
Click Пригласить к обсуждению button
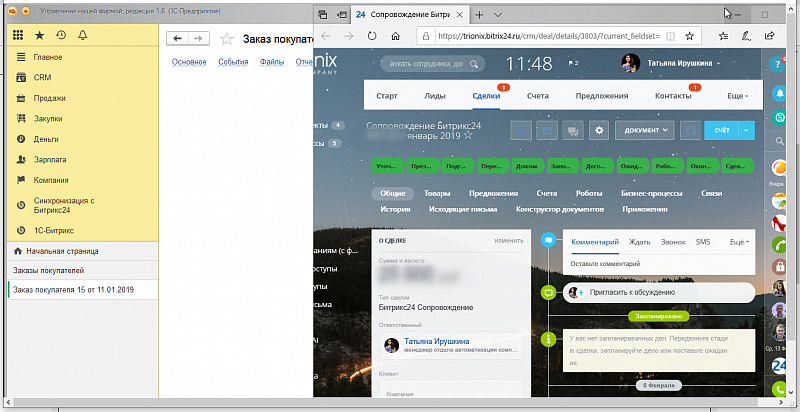tap(659, 292)
